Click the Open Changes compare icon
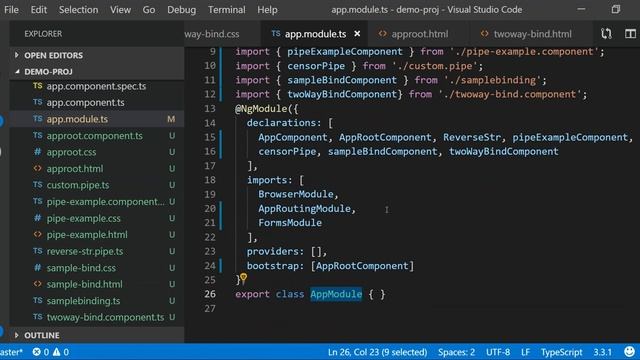Image resolution: width=640 pixels, height=360 pixels. [x=606, y=34]
